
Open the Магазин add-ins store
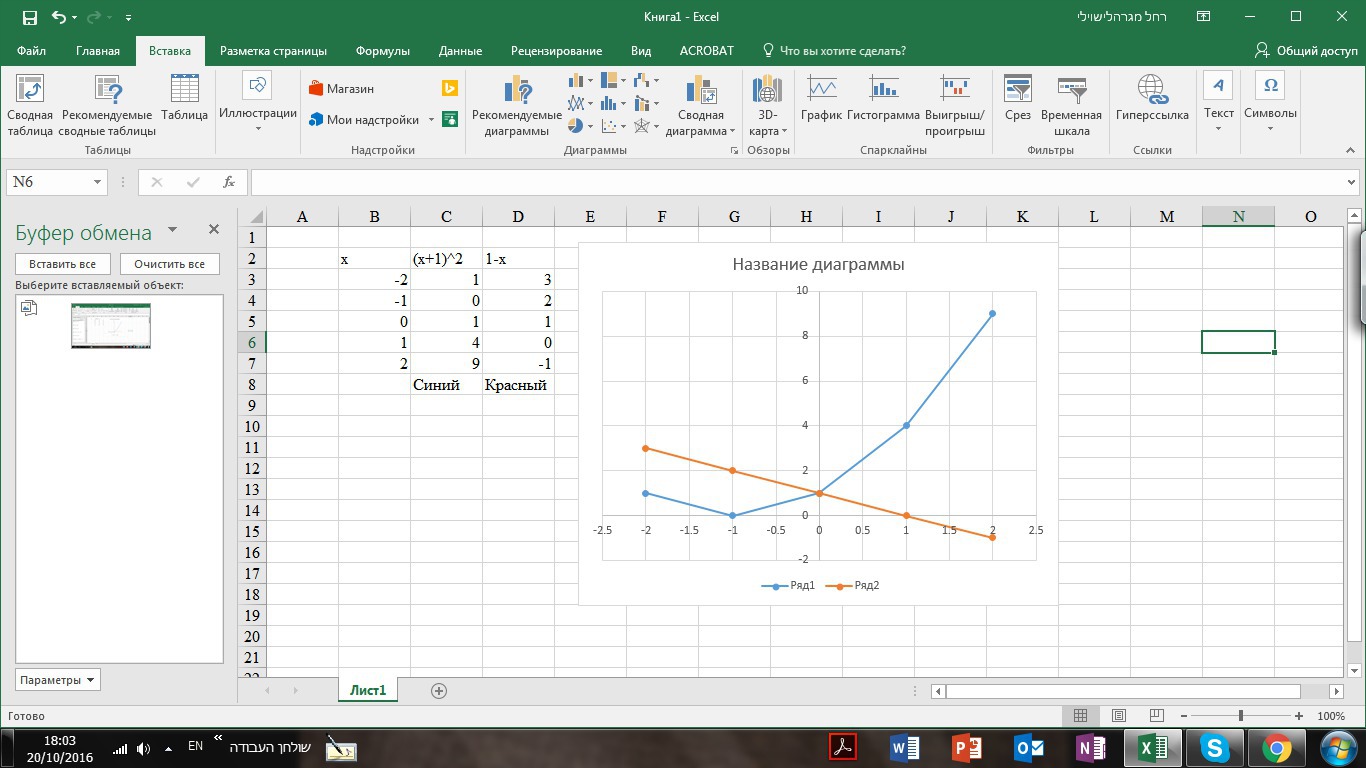[342, 89]
